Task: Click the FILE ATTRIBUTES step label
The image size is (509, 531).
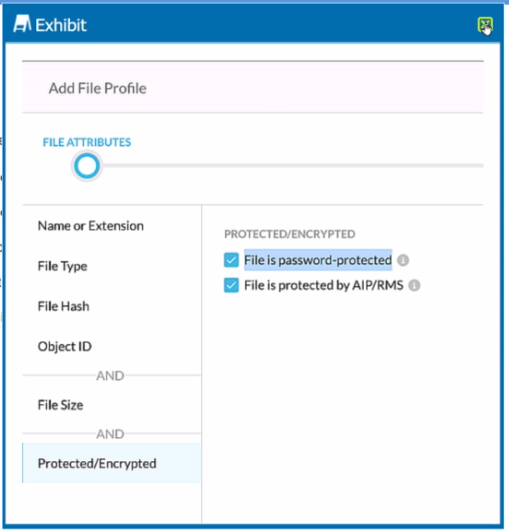Action: [87, 142]
